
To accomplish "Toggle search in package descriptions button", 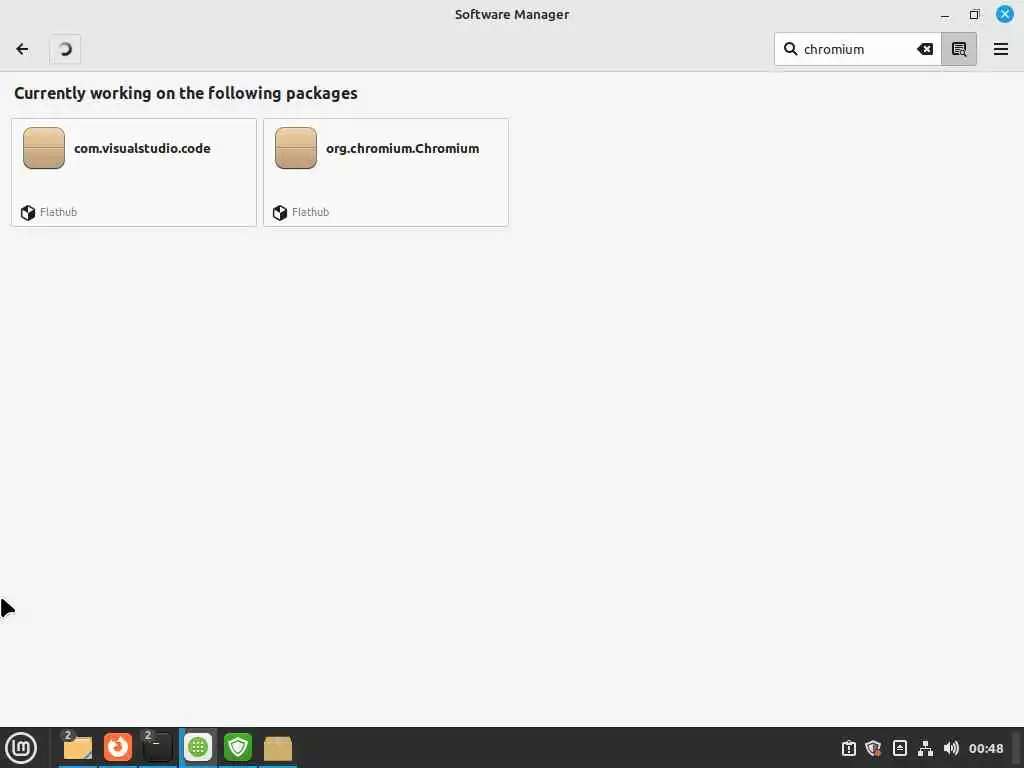I will 959,49.
